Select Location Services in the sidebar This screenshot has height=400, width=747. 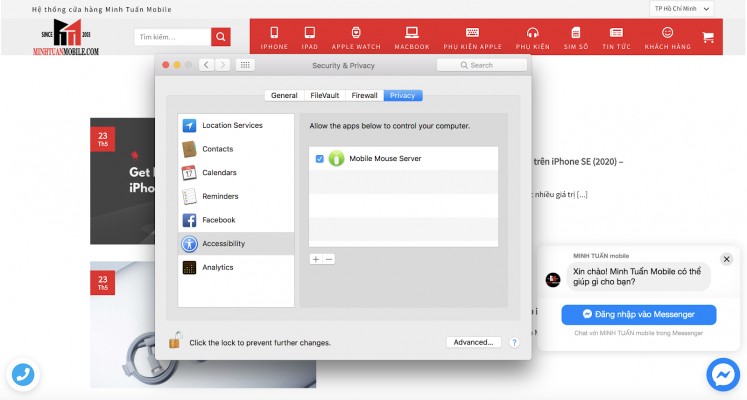tap(232, 126)
